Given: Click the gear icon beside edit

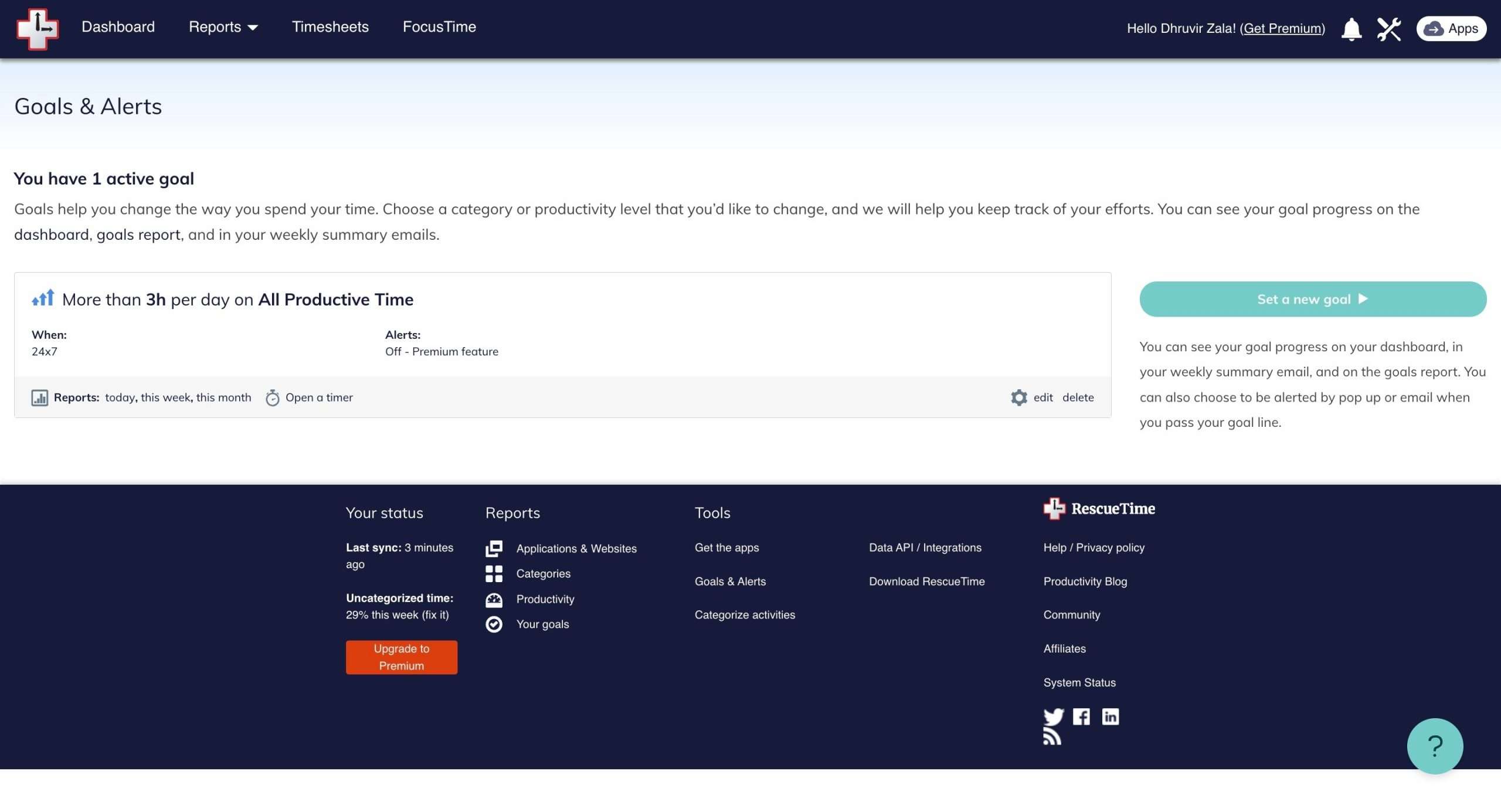Looking at the screenshot, I should 1019,397.
